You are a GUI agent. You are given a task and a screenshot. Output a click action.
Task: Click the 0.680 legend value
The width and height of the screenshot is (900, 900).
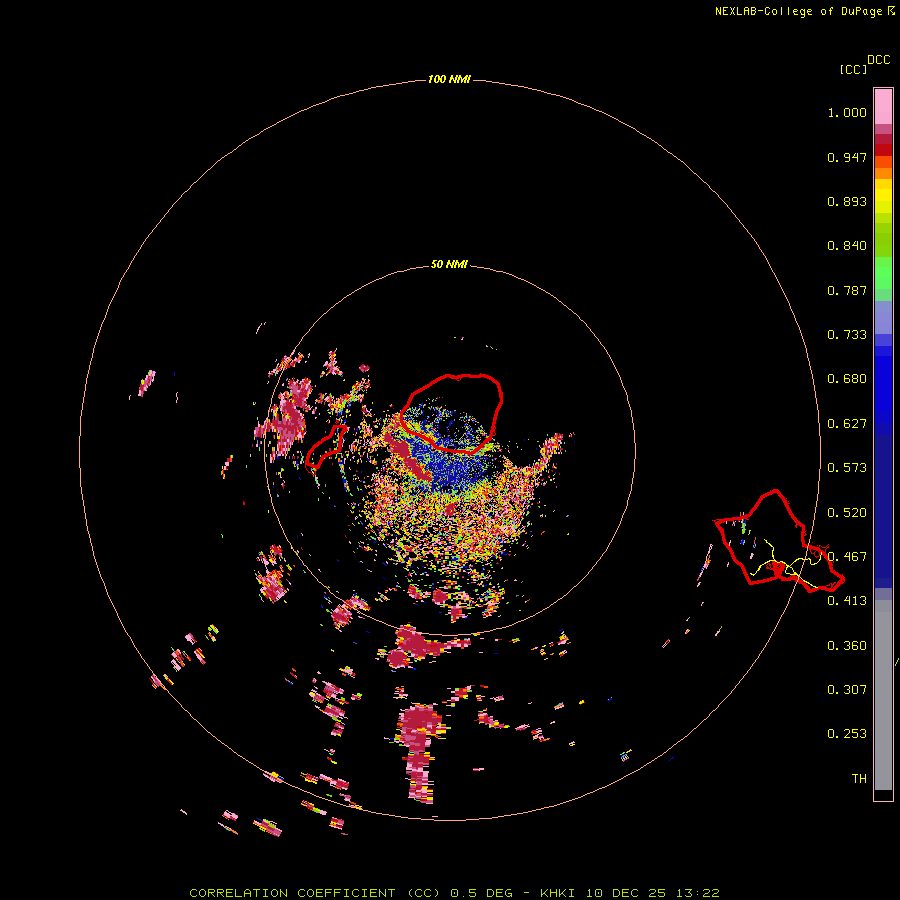847,379
